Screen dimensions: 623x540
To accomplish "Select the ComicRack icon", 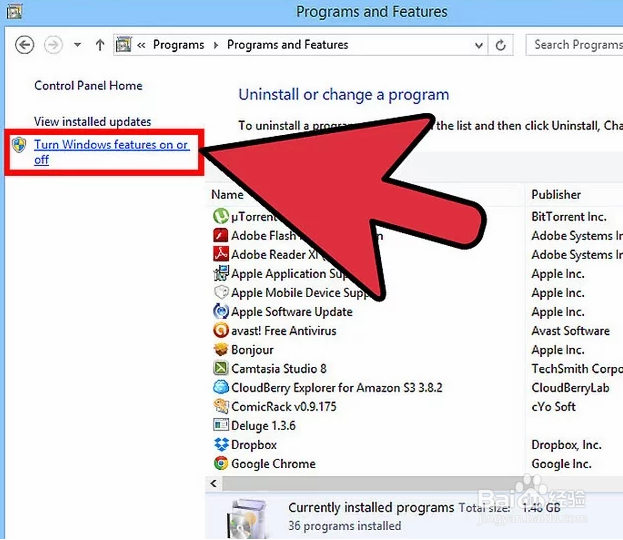I will click(221, 406).
